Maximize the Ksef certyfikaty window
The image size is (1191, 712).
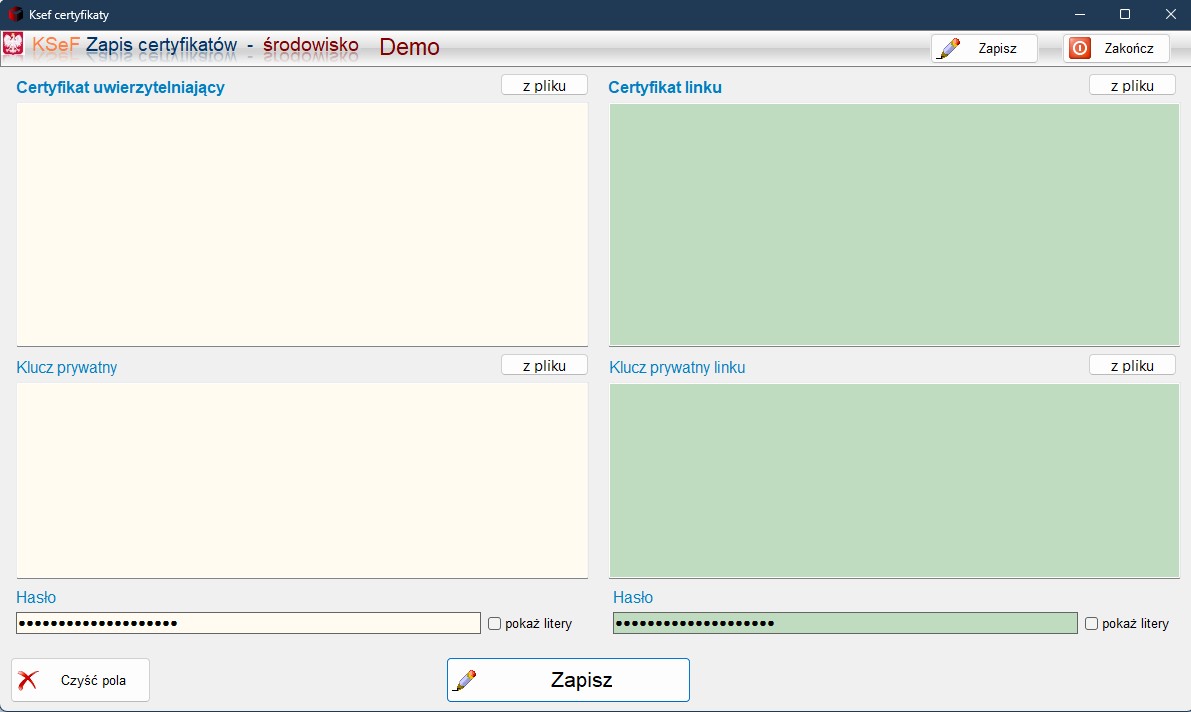click(1124, 15)
